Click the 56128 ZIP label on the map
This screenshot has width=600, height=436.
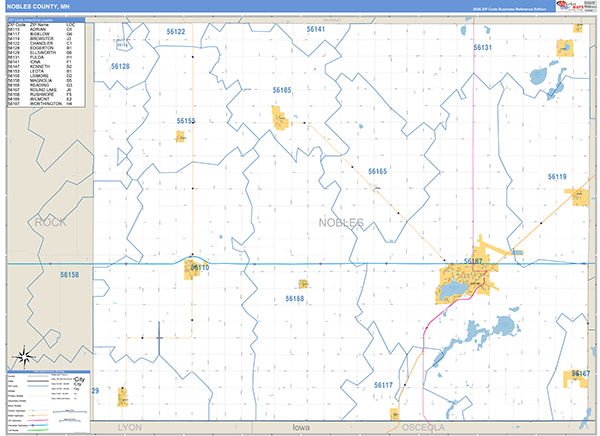(121, 66)
